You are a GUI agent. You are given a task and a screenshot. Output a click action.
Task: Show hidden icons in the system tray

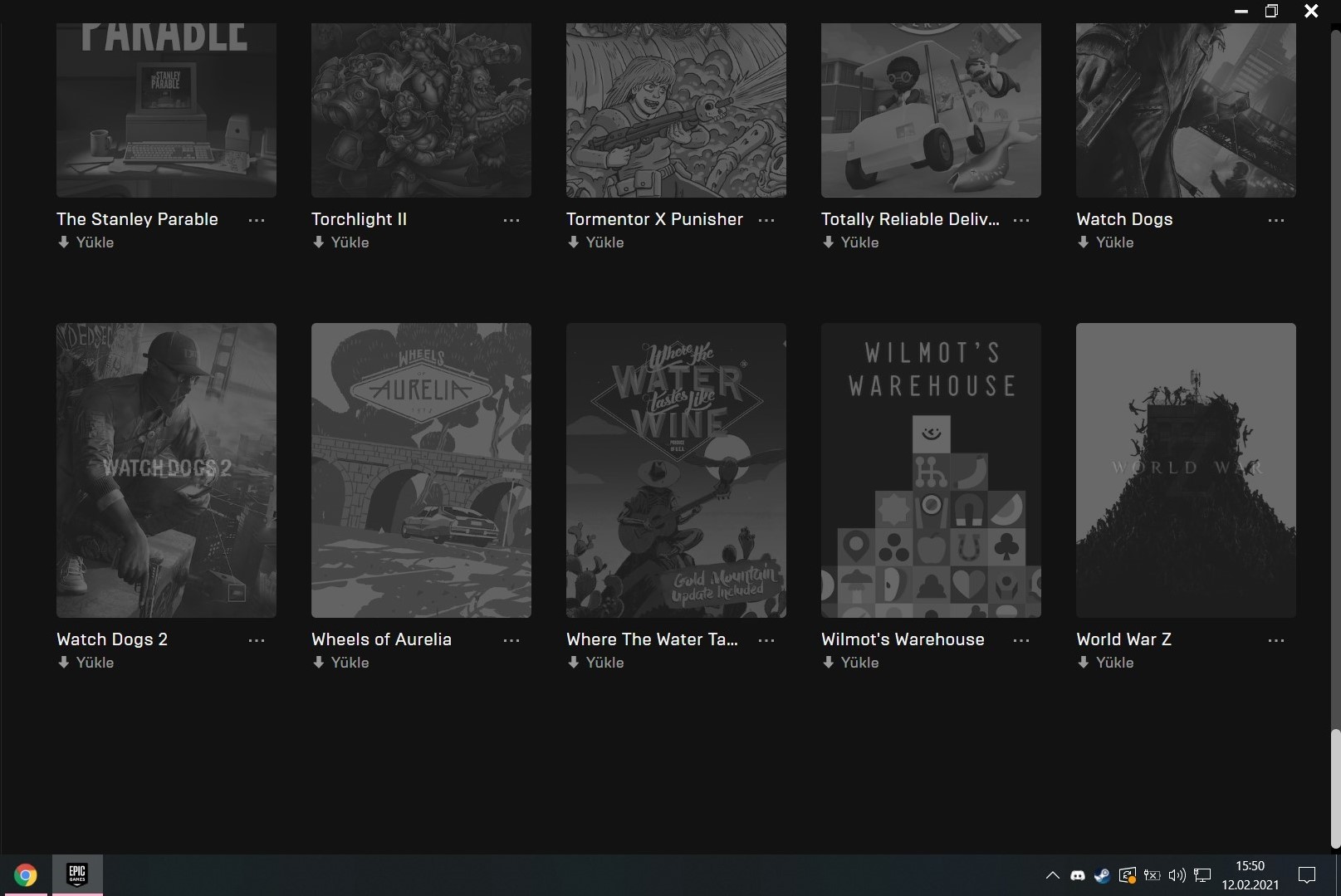pyautogui.click(x=1052, y=875)
